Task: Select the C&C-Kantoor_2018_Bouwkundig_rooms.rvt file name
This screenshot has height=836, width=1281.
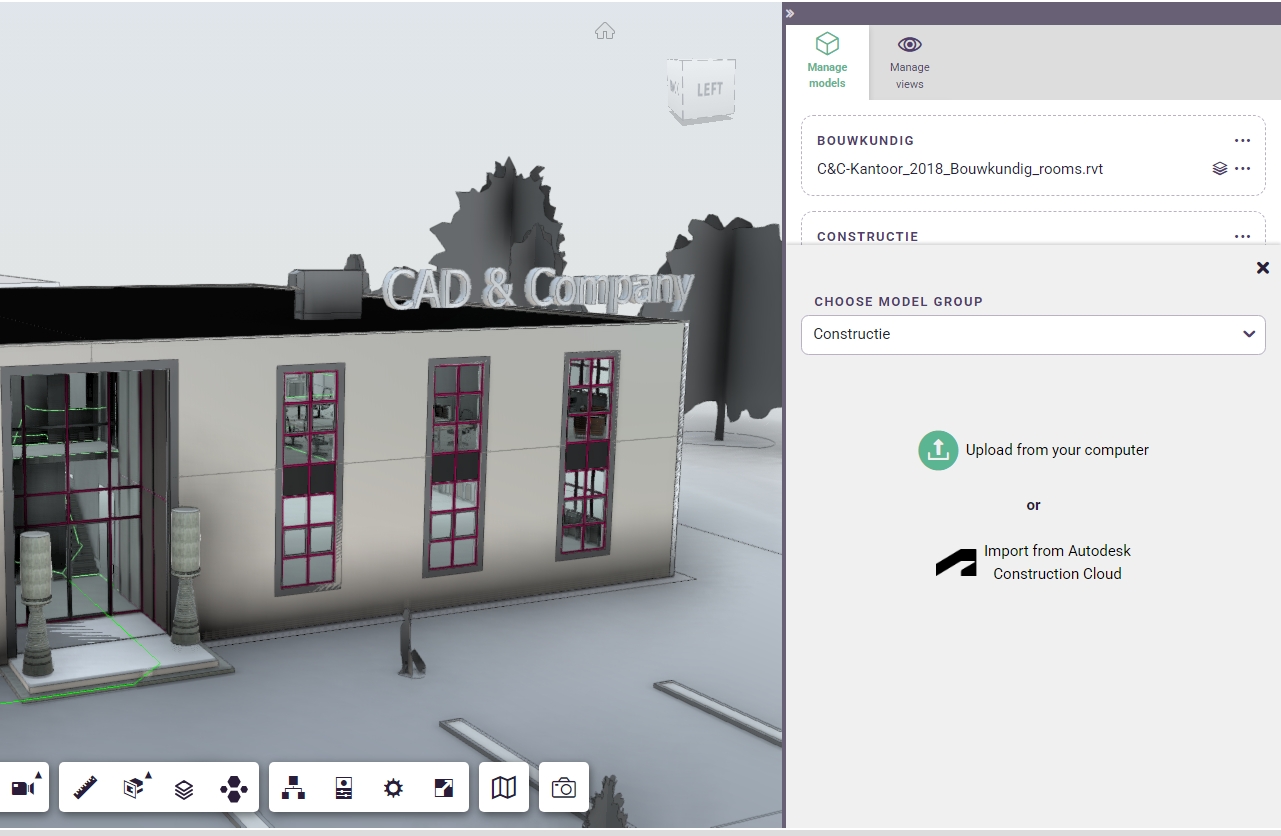Action: pyautogui.click(x=960, y=169)
